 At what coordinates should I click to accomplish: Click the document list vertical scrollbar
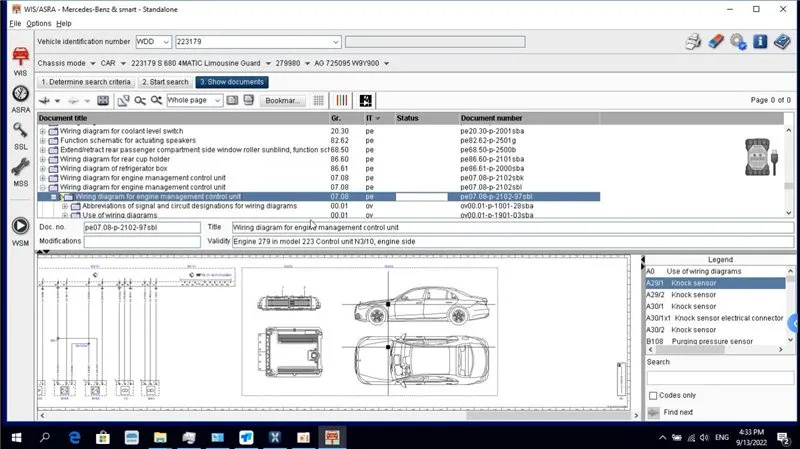pos(789,171)
